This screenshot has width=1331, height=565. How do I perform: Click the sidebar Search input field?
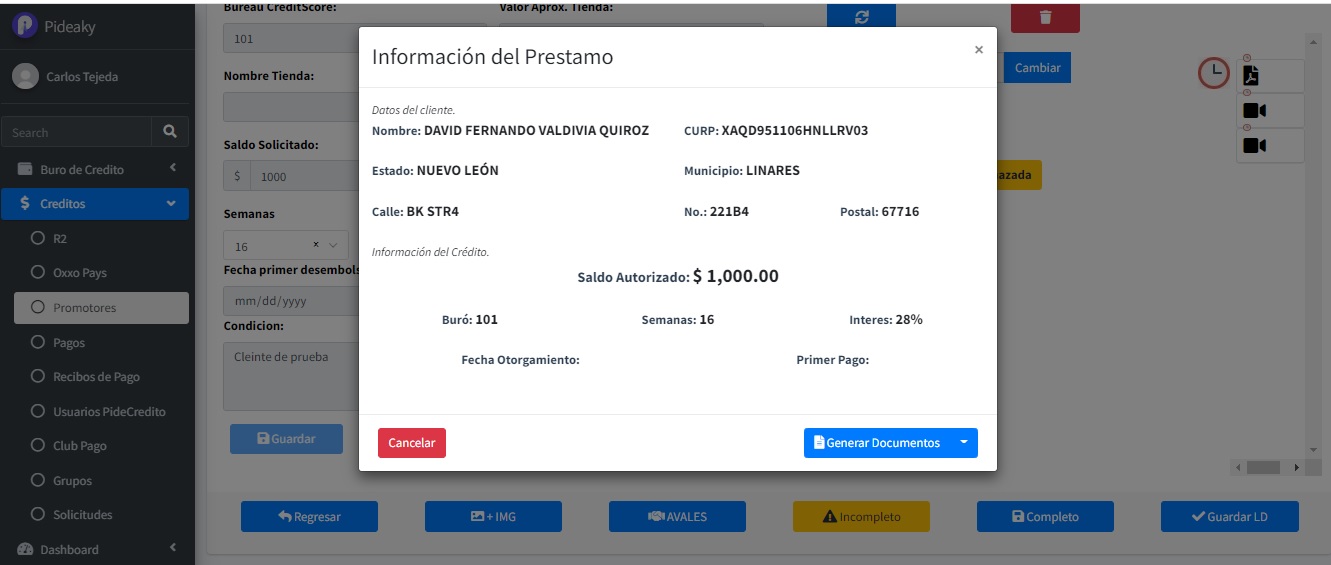click(77, 132)
